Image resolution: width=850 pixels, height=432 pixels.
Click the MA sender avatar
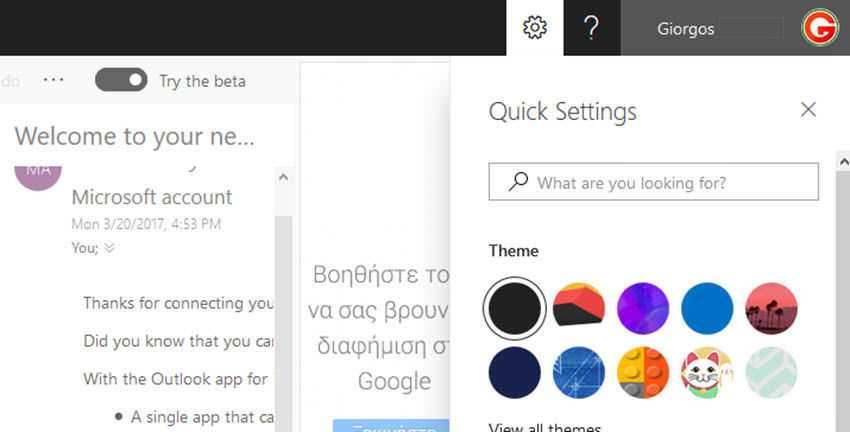(x=38, y=170)
